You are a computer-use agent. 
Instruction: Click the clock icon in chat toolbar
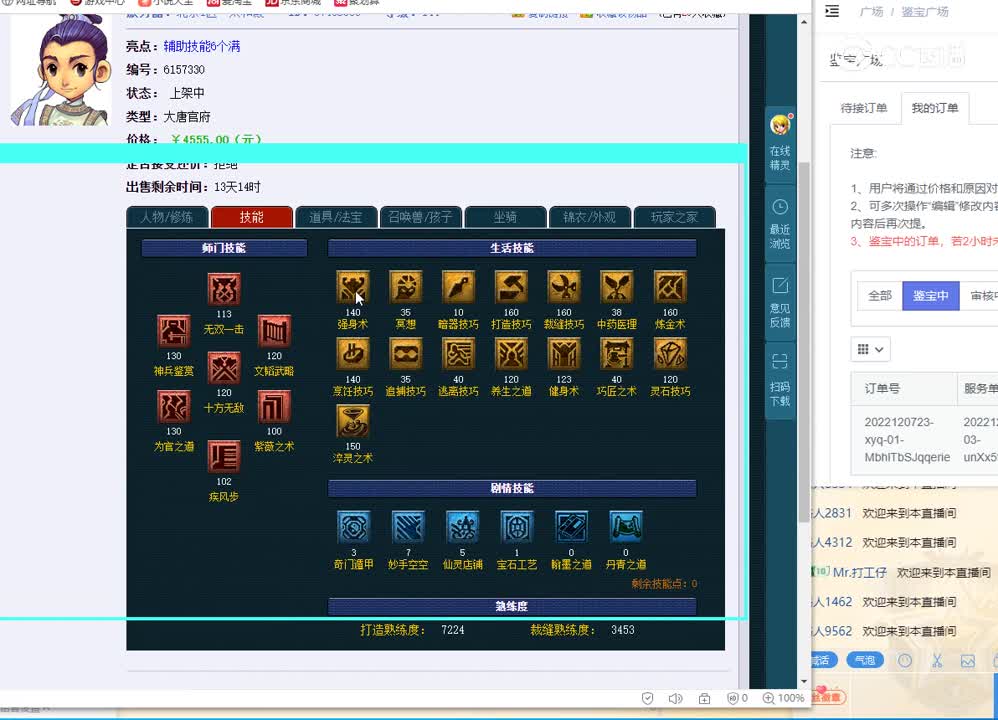tap(904, 661)
